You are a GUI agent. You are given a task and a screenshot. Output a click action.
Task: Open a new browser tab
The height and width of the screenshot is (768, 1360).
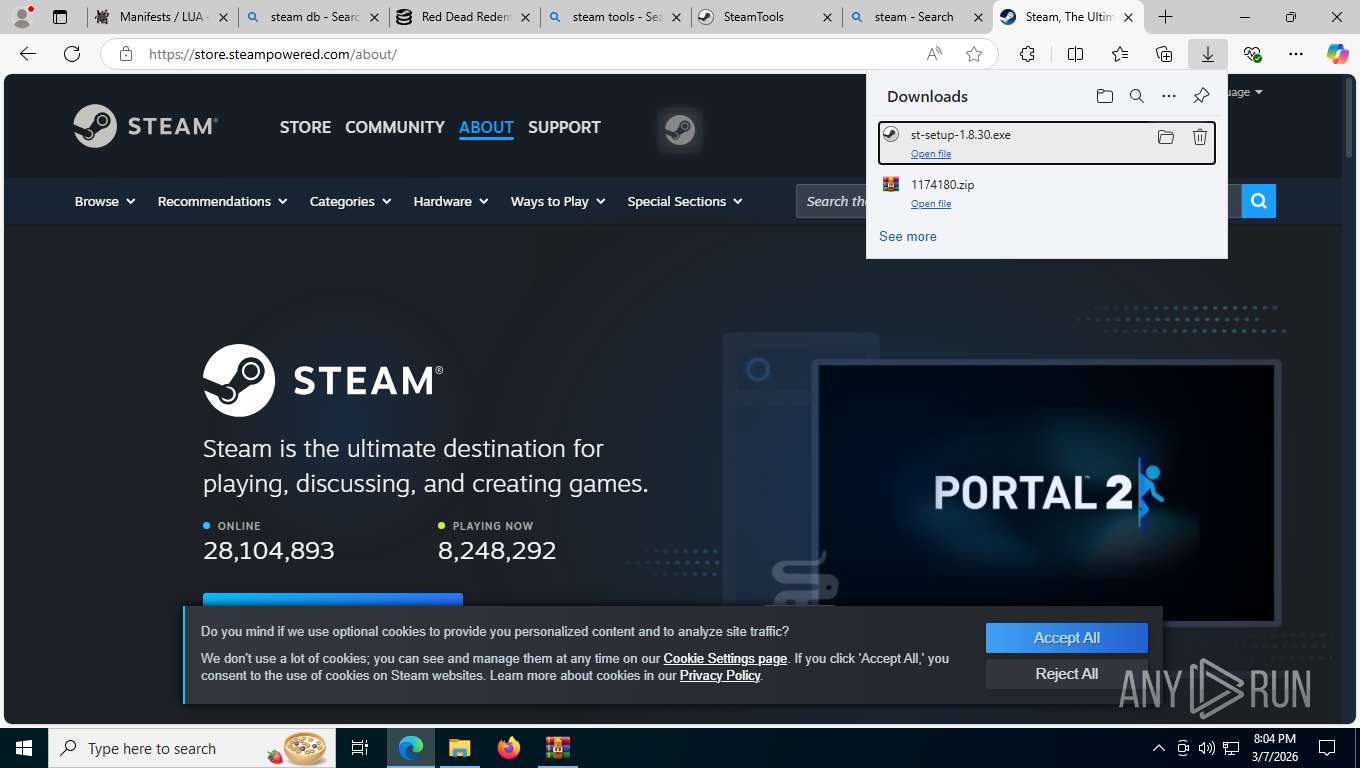click(1165, 17)
